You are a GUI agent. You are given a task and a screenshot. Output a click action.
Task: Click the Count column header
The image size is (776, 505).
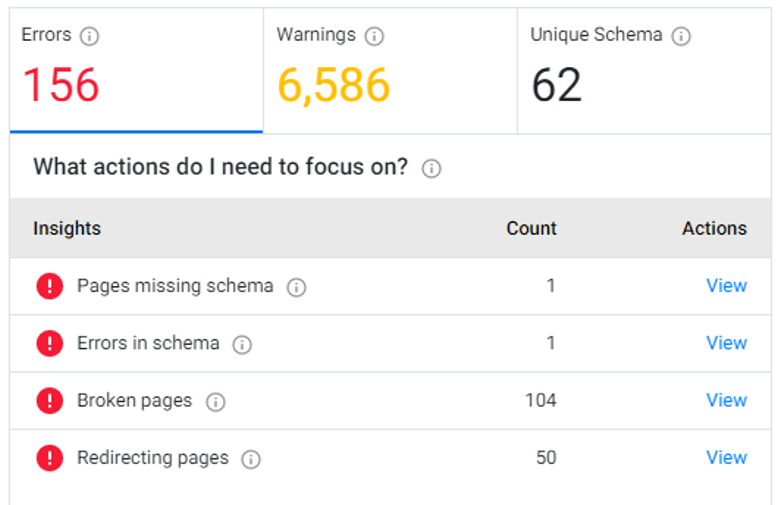pyautogui.click(x=531, y=228)
